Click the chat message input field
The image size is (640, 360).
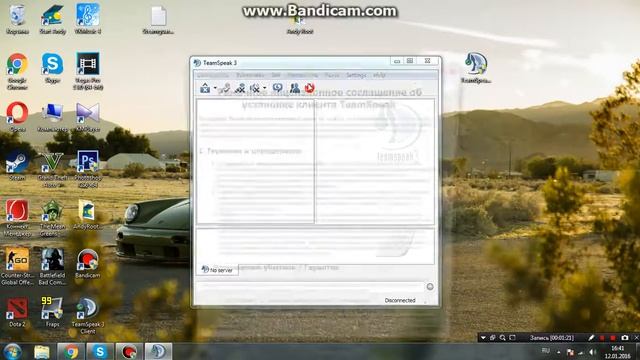pos(310,287)
